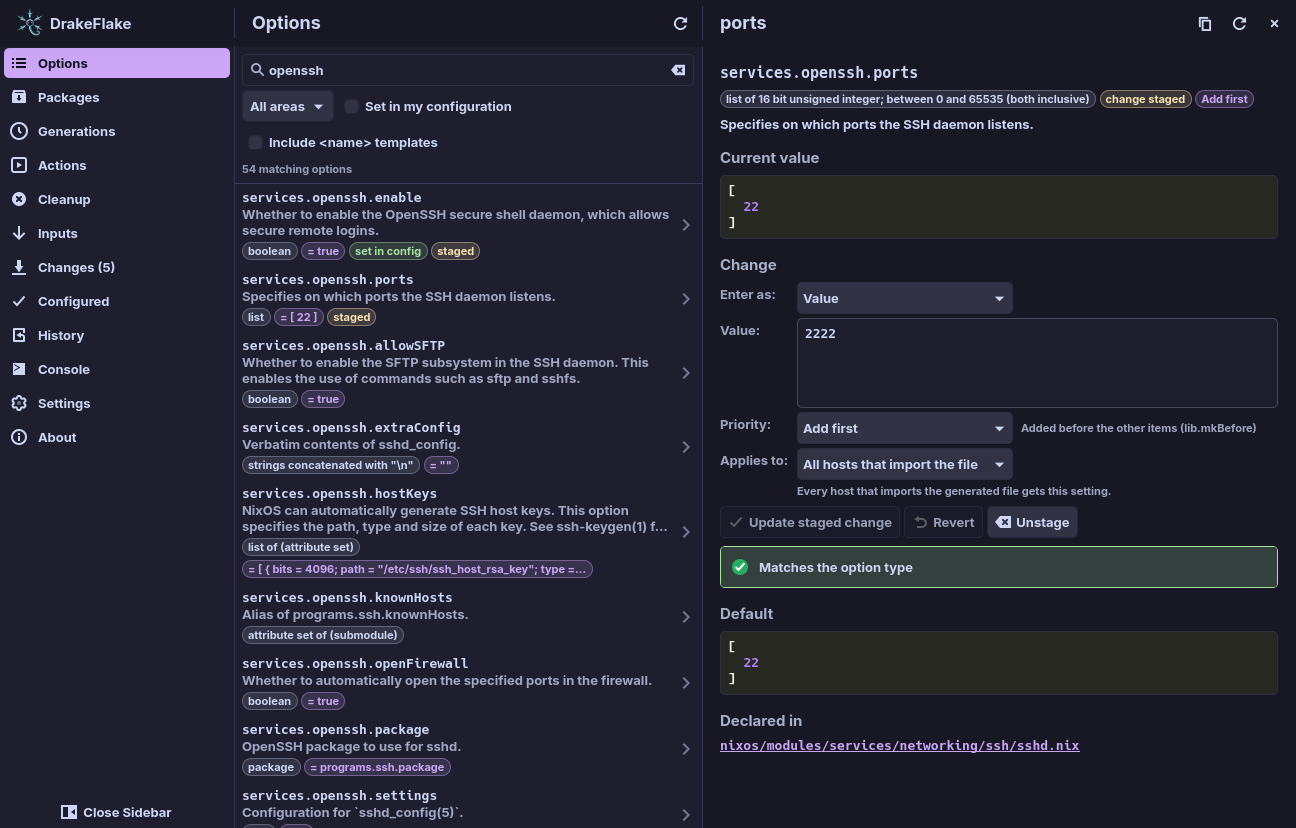Focus the openssh search field
Image resolution: width=1296 pixels, height=828 pixels.
click(x=468, y=70)
